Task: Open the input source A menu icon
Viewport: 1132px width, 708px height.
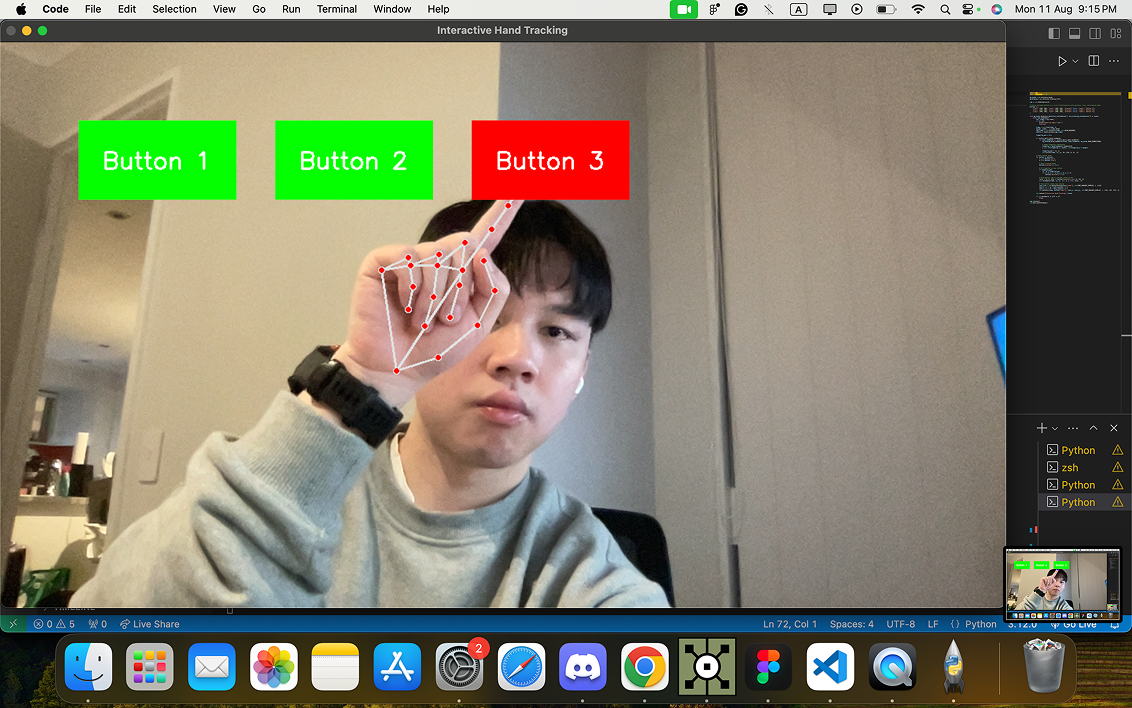Action: pyautogui.click(x=798, y=9)
